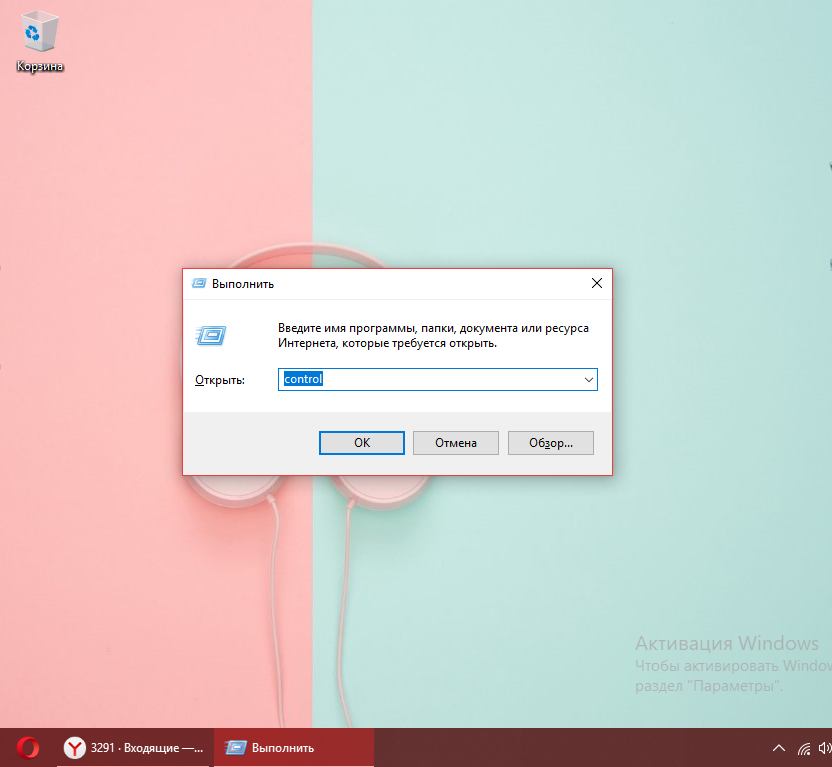Open the Opera browser from taskbar
The width and height of the screenshot is (832, 767).
pyautogui.click(x=28, y=748)
